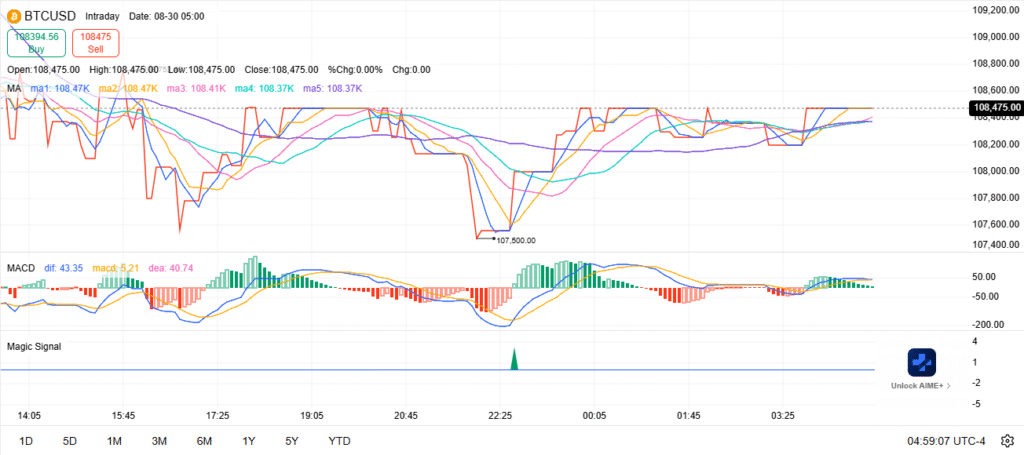Click the blue AIME+ logo icon

tap(921, 362)
